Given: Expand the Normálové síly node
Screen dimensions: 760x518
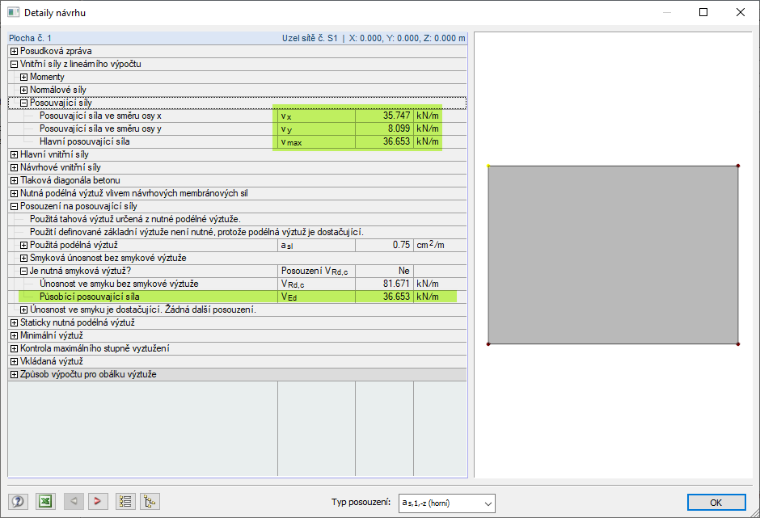Looking at the screenshot, I should pos(24,90).
